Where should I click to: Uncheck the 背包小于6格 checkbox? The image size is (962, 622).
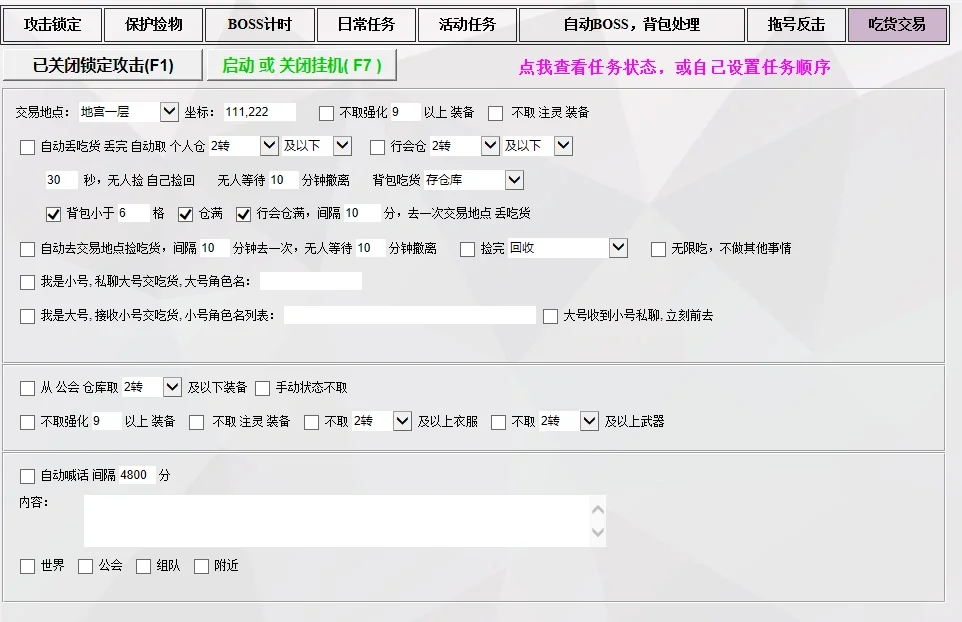pos(53,213)
